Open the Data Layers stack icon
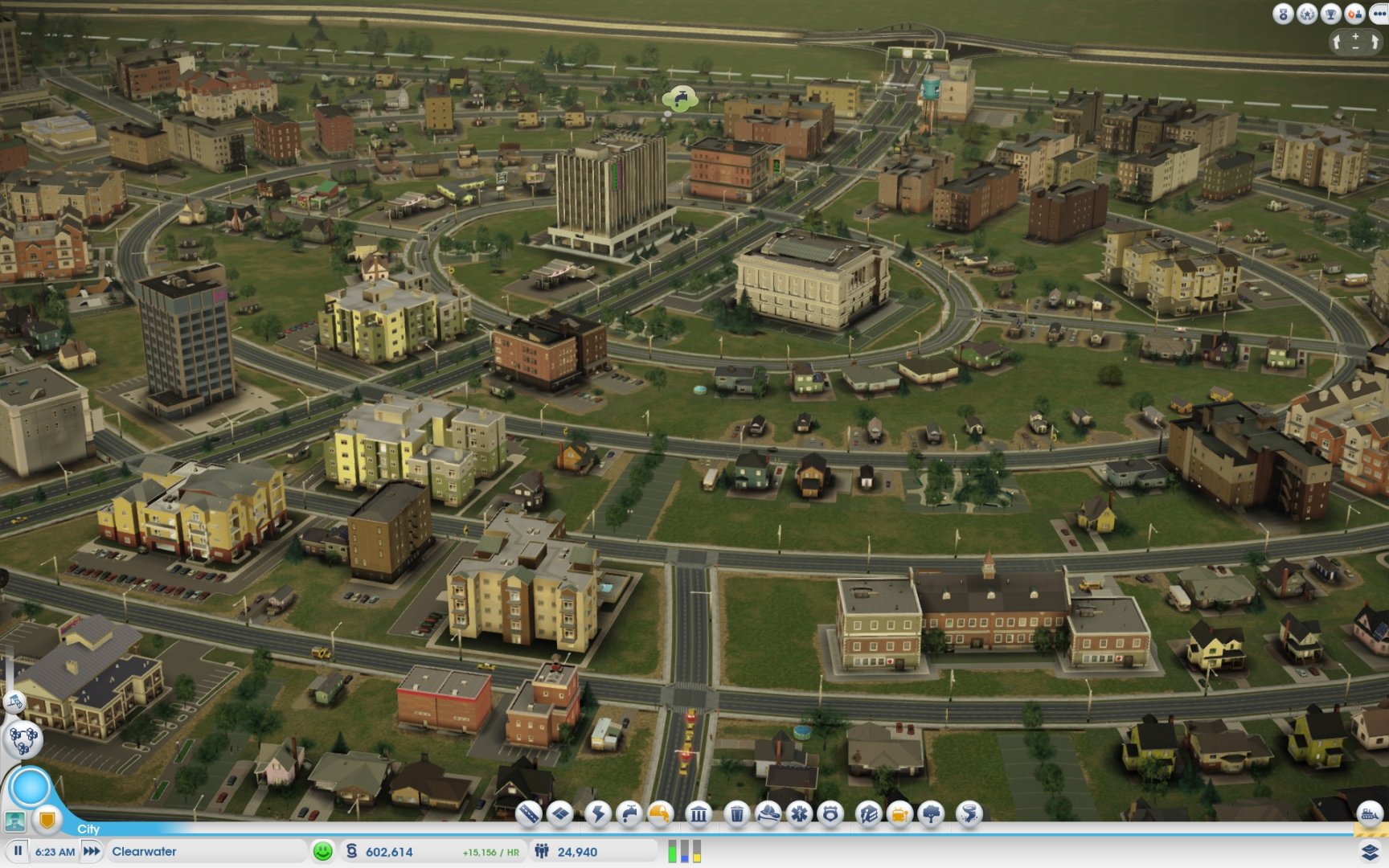Screen dimensions: 1389x868 [1371, 850]
